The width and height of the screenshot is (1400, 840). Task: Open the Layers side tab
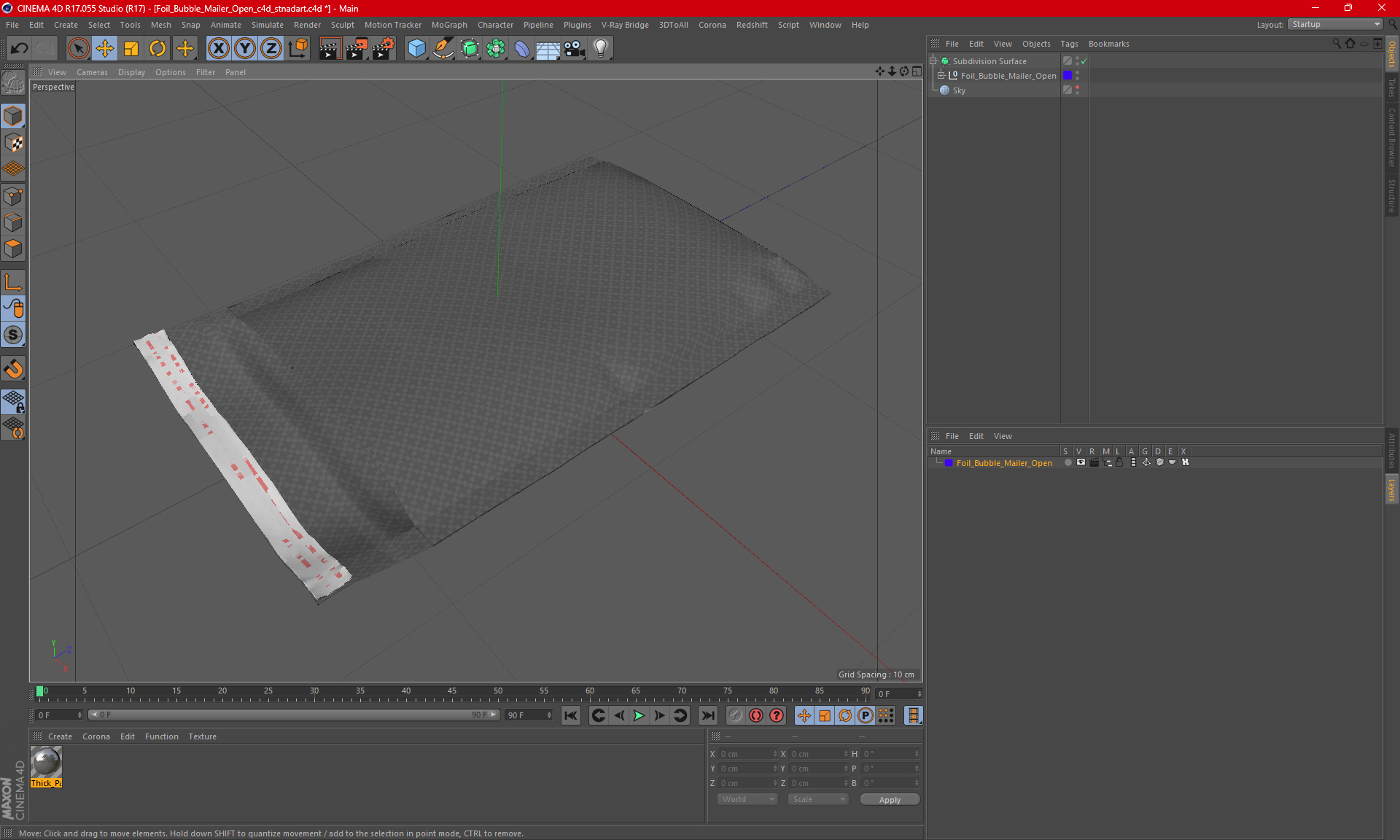[x=1392, y=489]
